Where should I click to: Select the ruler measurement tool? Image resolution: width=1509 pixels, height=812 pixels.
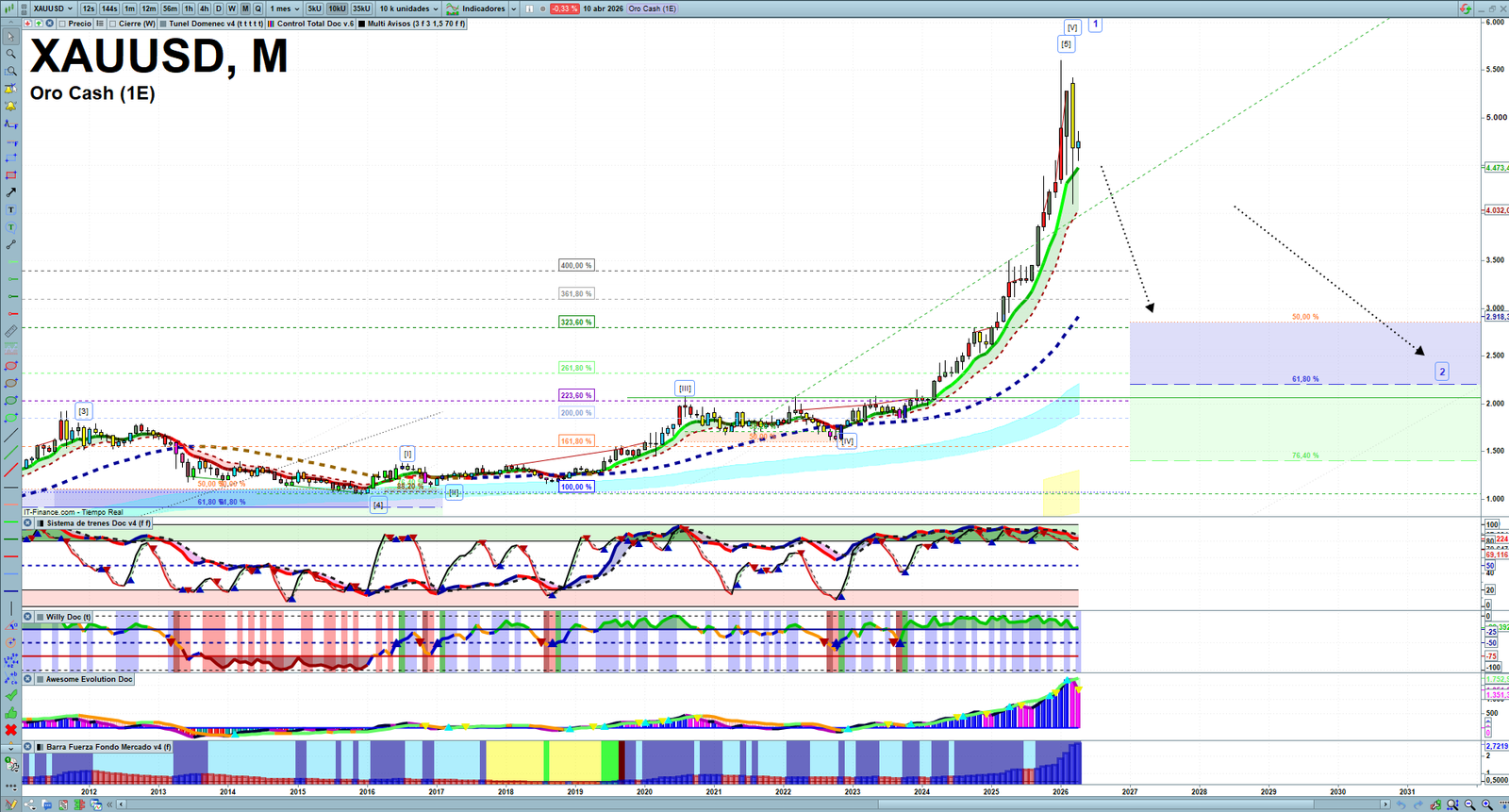11,331
